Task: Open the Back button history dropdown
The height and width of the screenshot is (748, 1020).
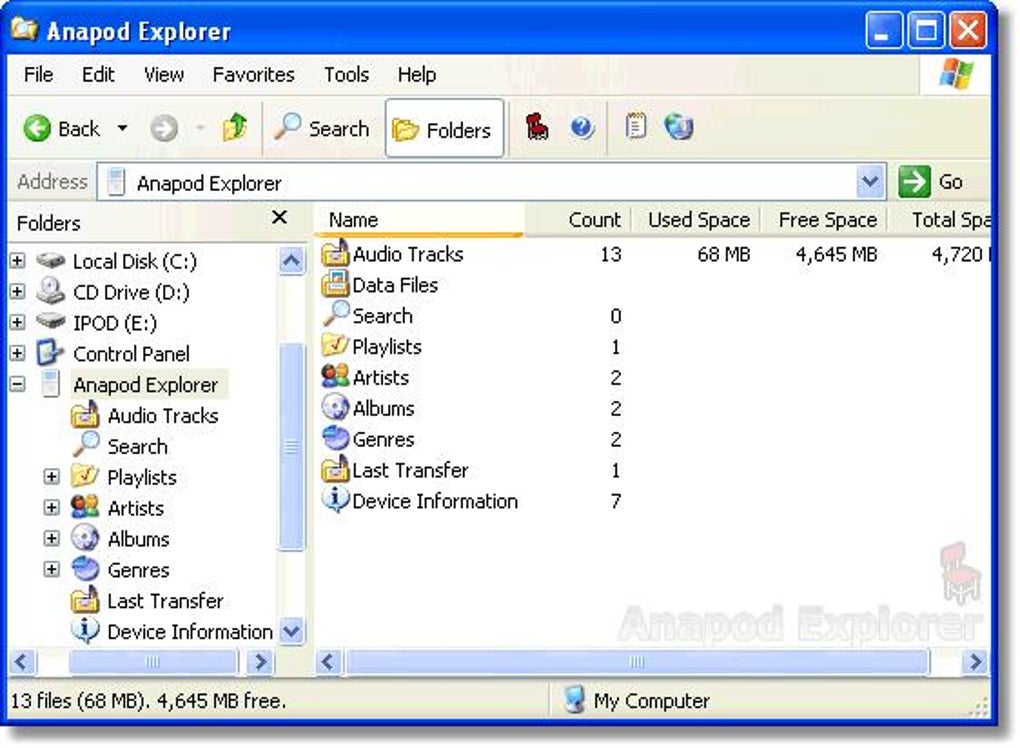Action: point(122,128)
